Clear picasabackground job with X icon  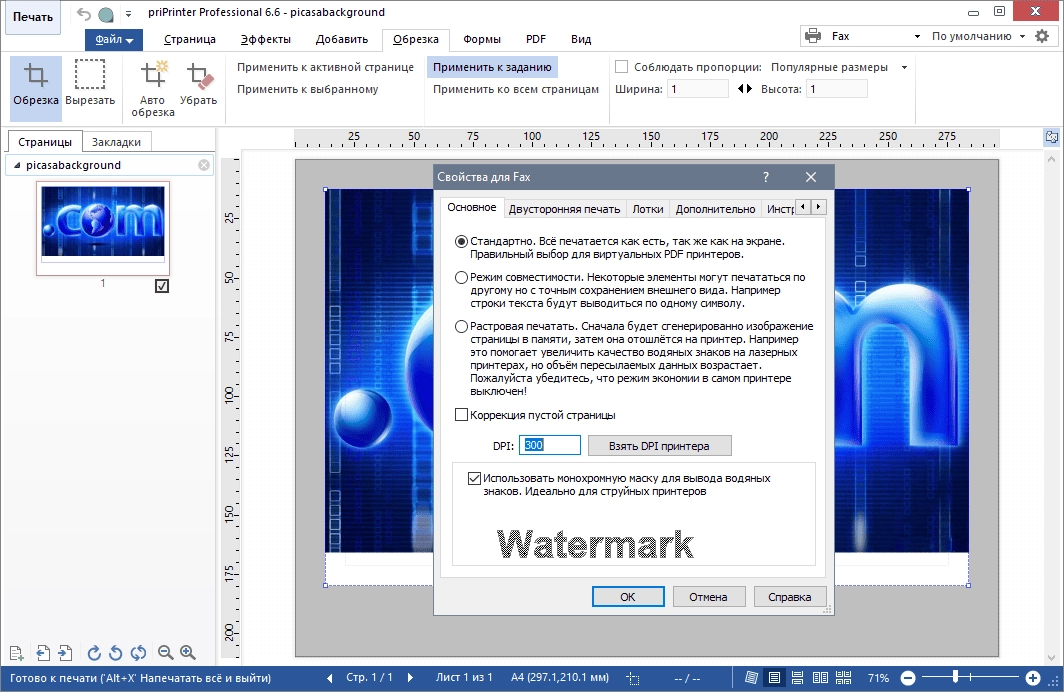(x=204, y=165)
